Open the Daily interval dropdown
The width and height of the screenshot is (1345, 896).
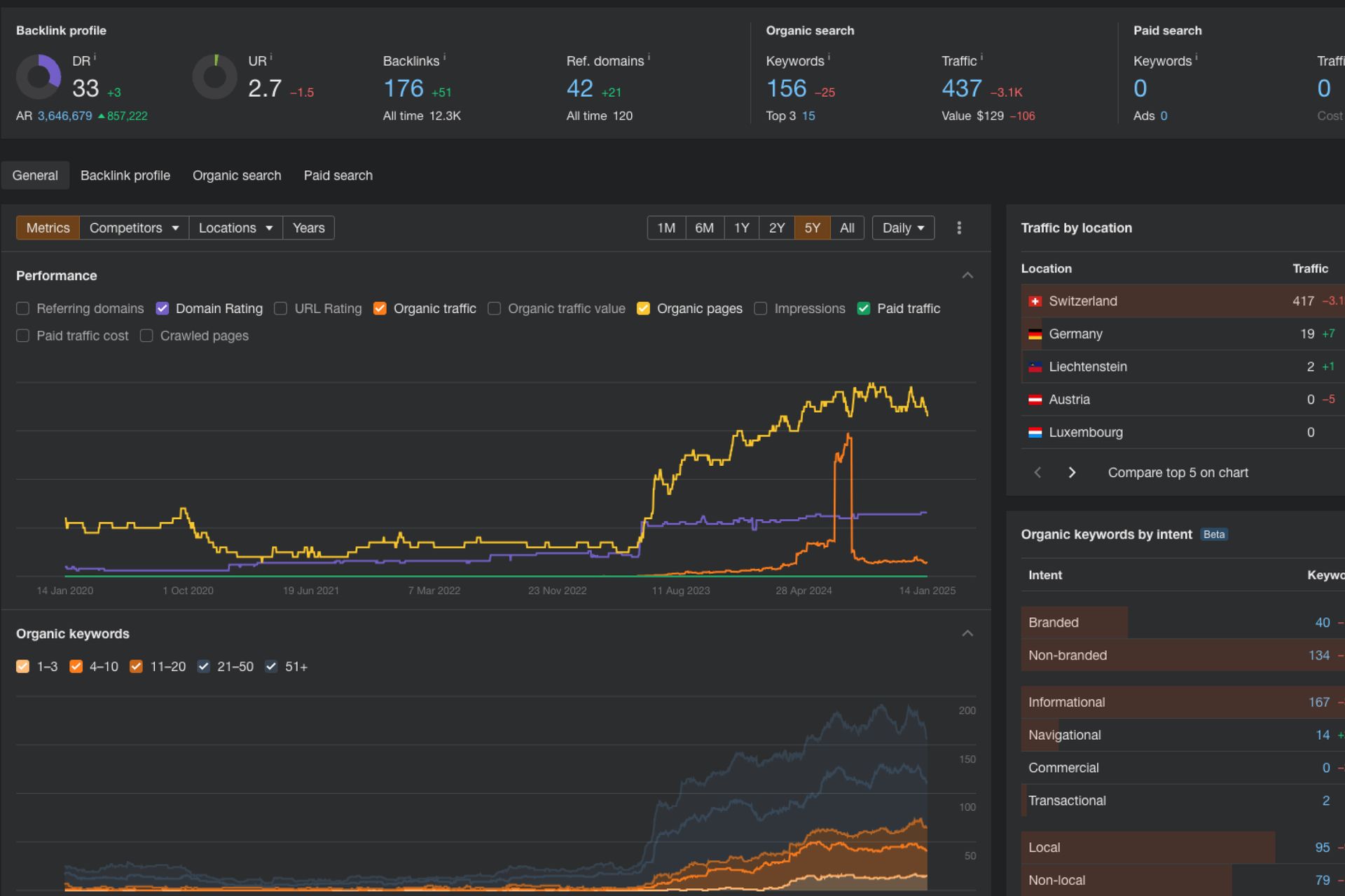[902, 228]
